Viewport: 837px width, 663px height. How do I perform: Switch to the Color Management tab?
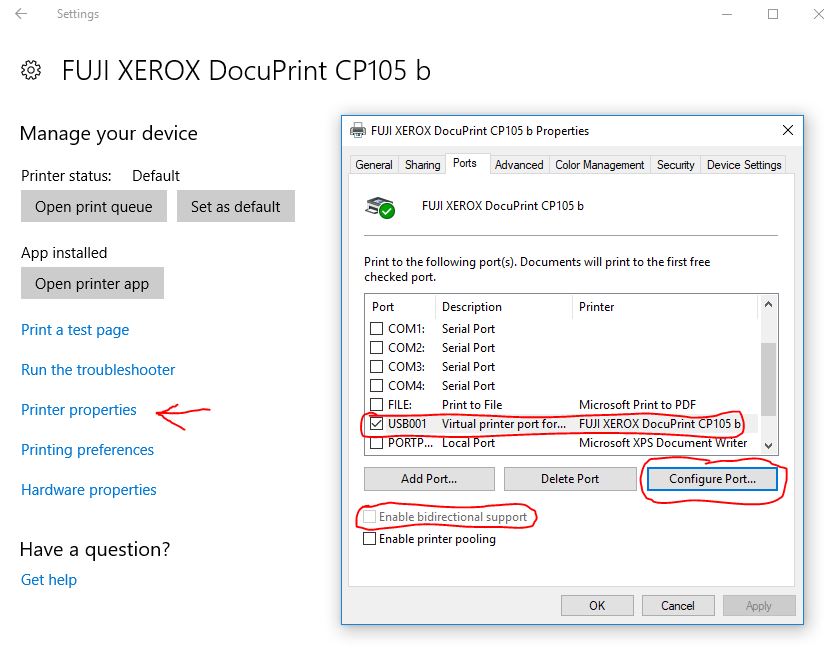coord(598,164)
